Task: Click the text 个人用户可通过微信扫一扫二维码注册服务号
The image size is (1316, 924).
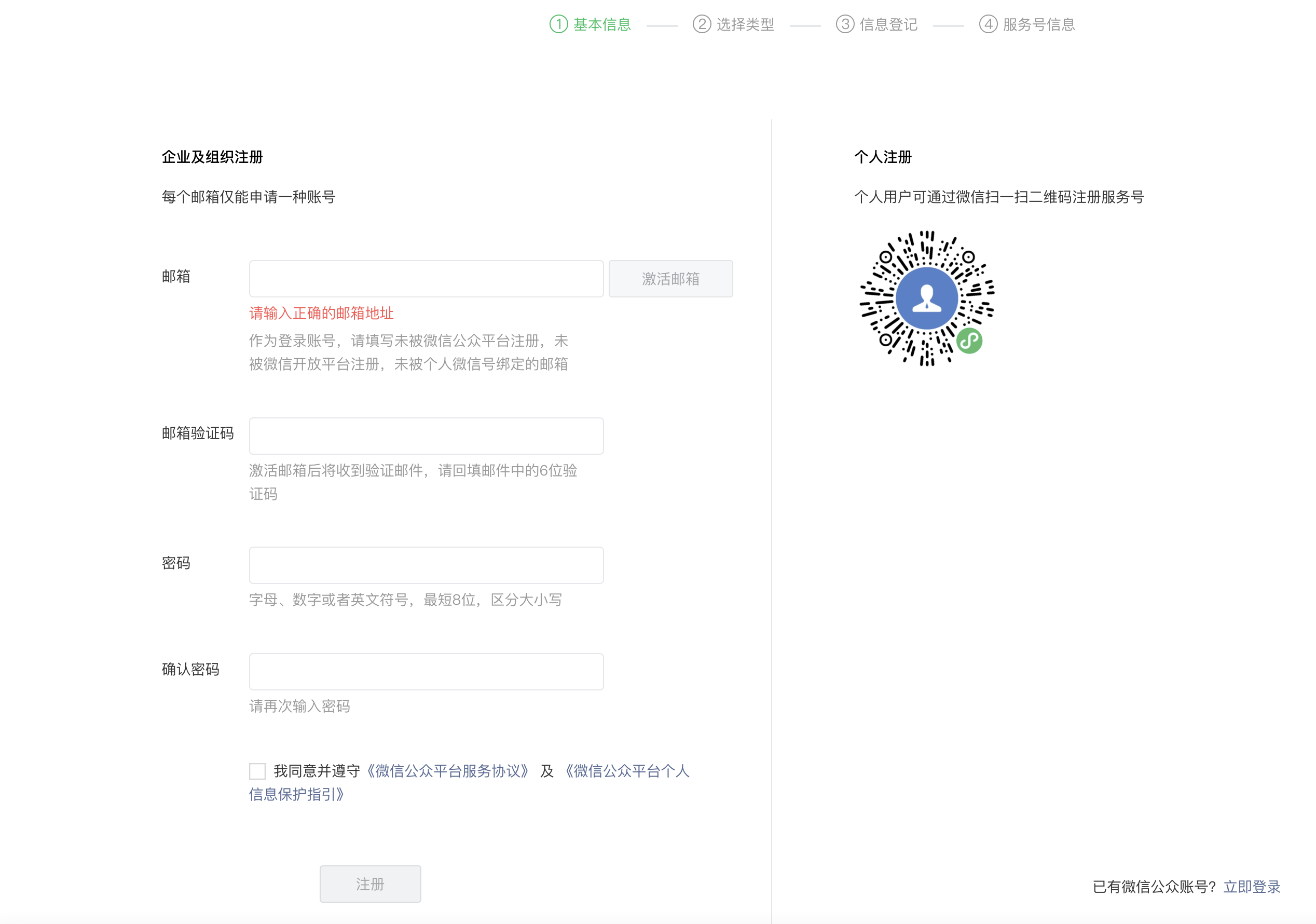Action: click(x=999, y=197)
